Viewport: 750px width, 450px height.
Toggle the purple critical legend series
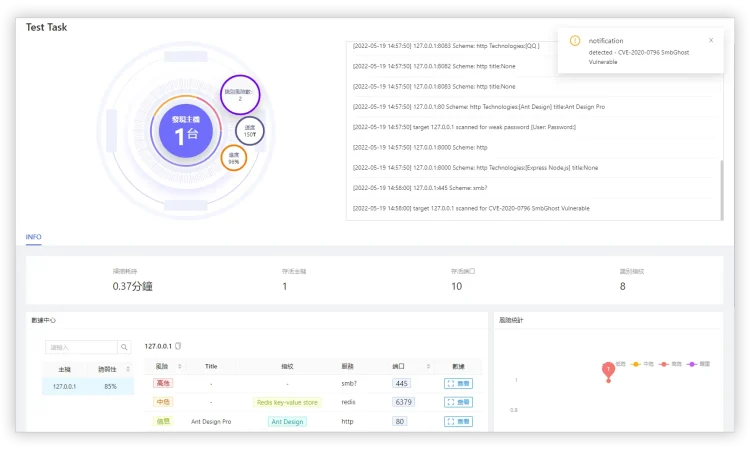pos(699,364)
